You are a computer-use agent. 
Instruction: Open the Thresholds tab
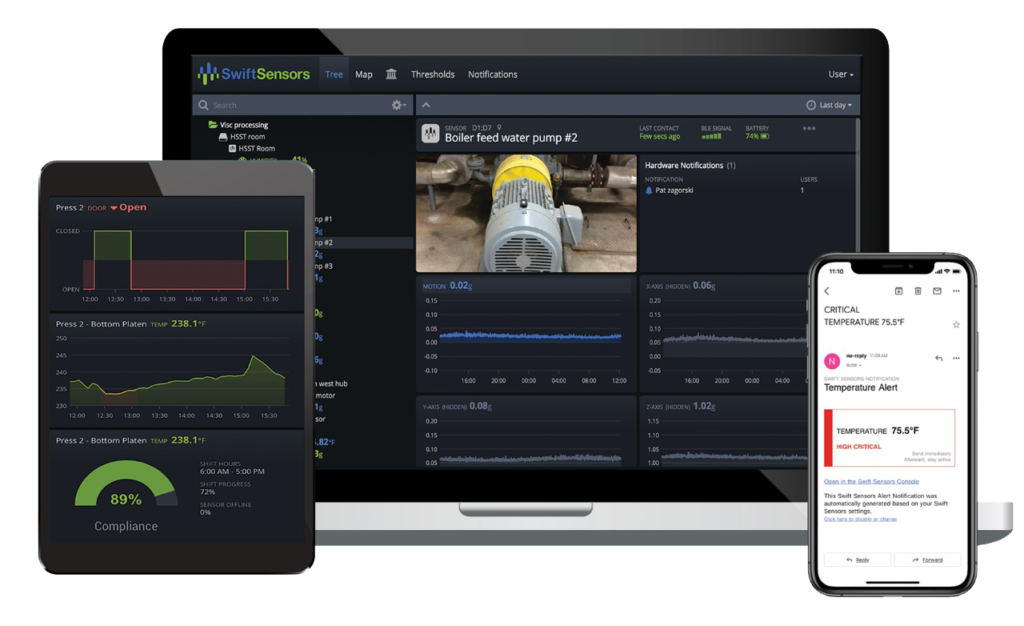tap(432, 75)
